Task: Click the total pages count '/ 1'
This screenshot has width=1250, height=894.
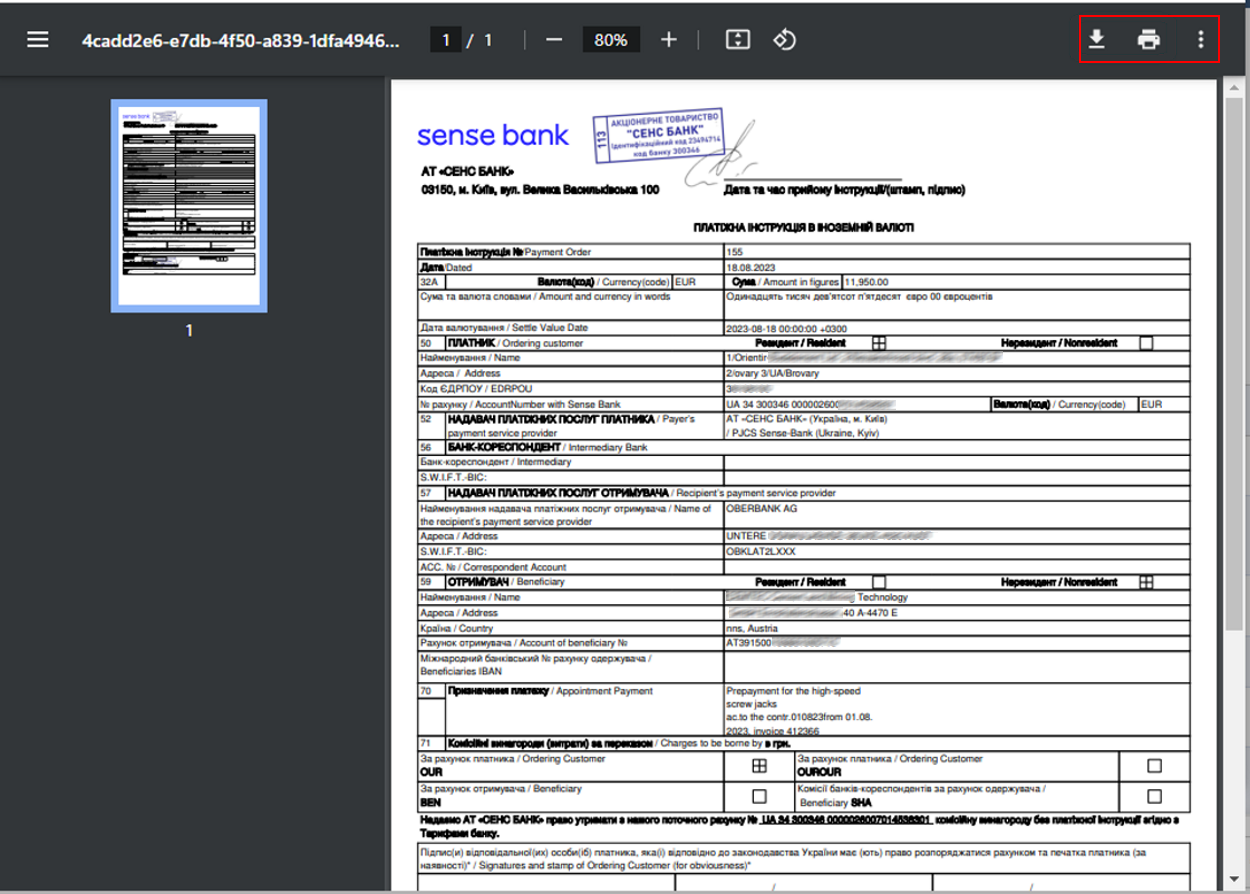Action: tap(481, 40)
